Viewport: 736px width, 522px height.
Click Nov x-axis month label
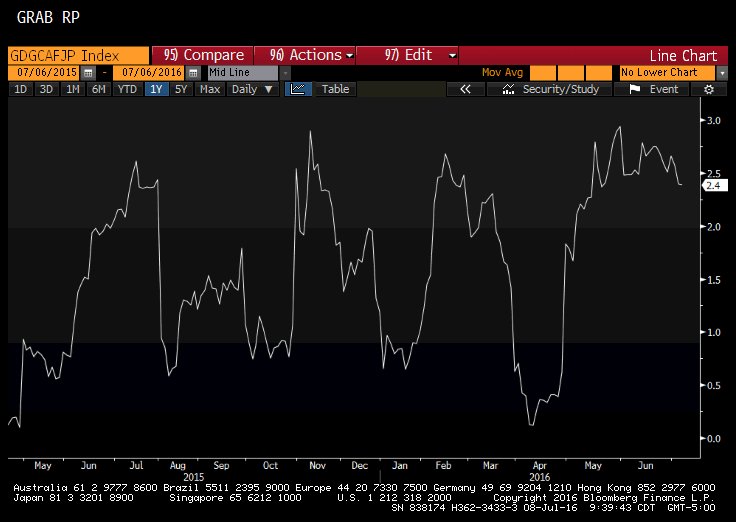click(x=317, y=465)
